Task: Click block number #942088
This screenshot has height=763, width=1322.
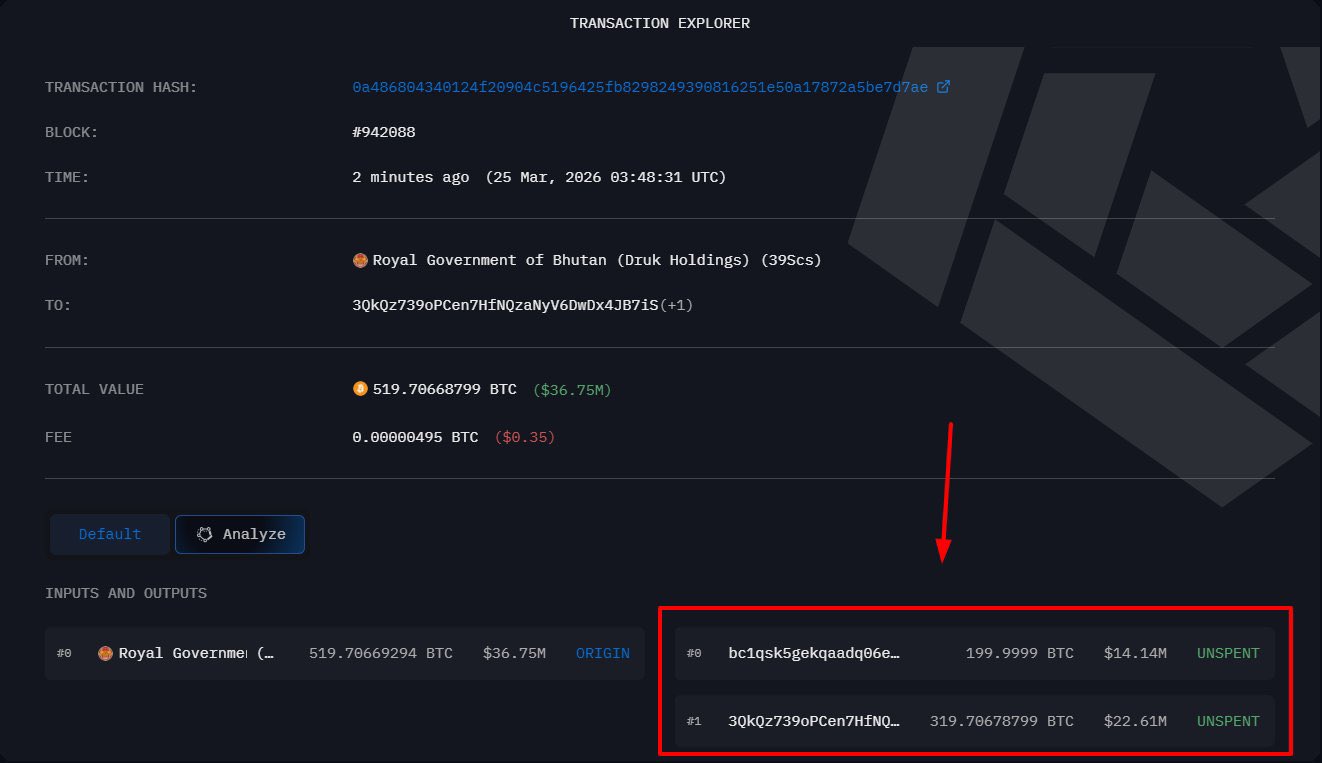Action: pyautogui.click(x=384, y=132)
